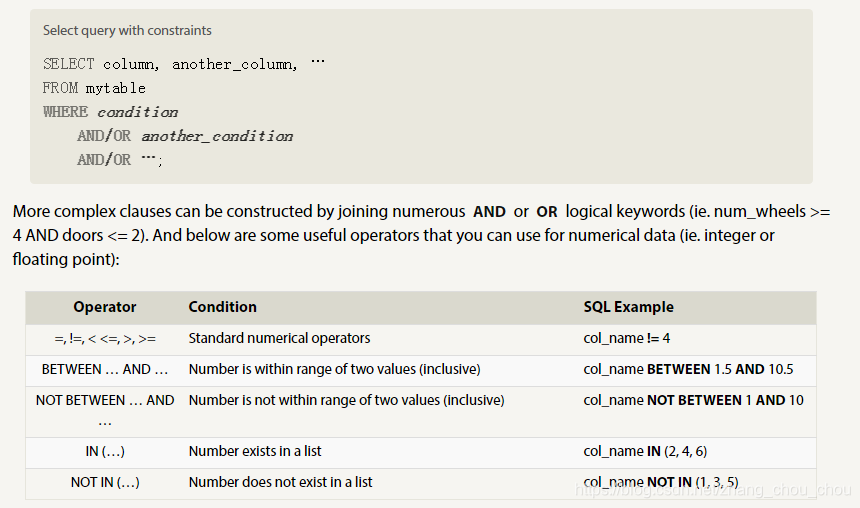860x508 pixels.
Task: Click the SQL Example column header
Action: click(x=629, y=307)
